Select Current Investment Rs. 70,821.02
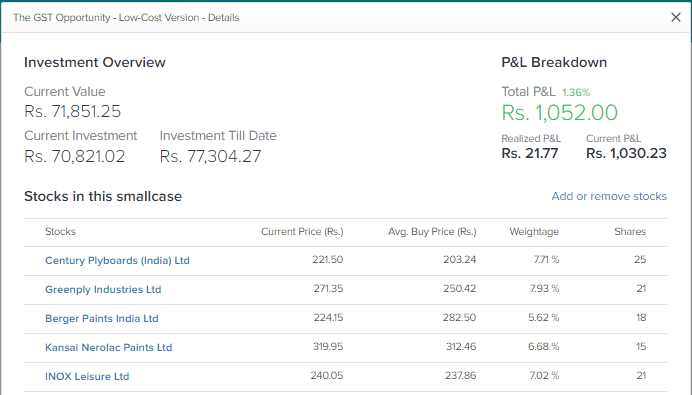The height and width of the screenshot is (395, 692). [75, 156]
